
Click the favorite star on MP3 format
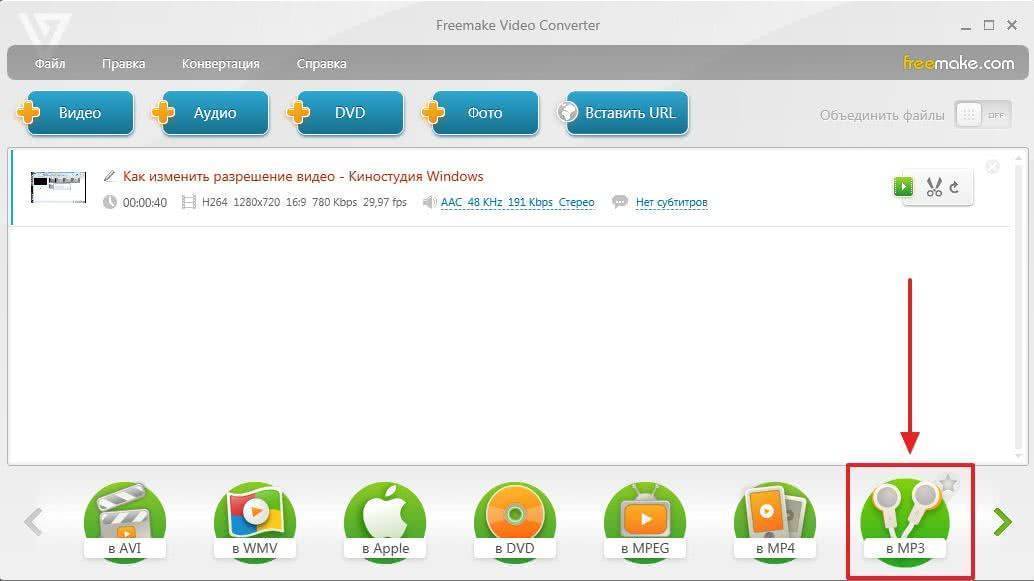948,483
